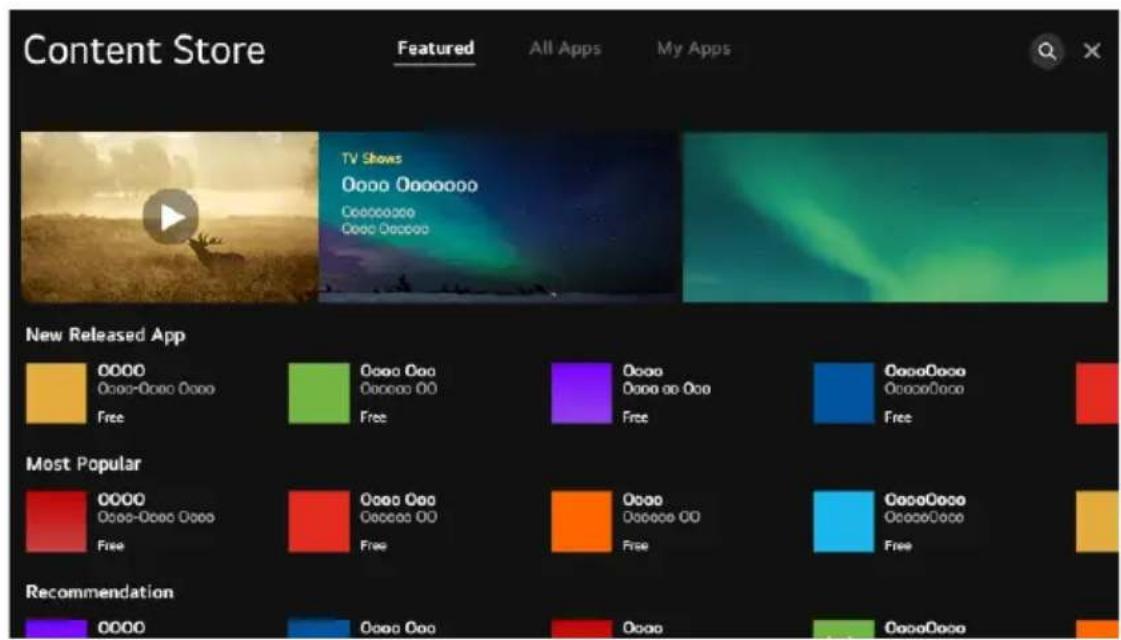The image size is (1121, 640).
Task: Select purple app icon under Recommendation
Action: (x=56, y=629)
